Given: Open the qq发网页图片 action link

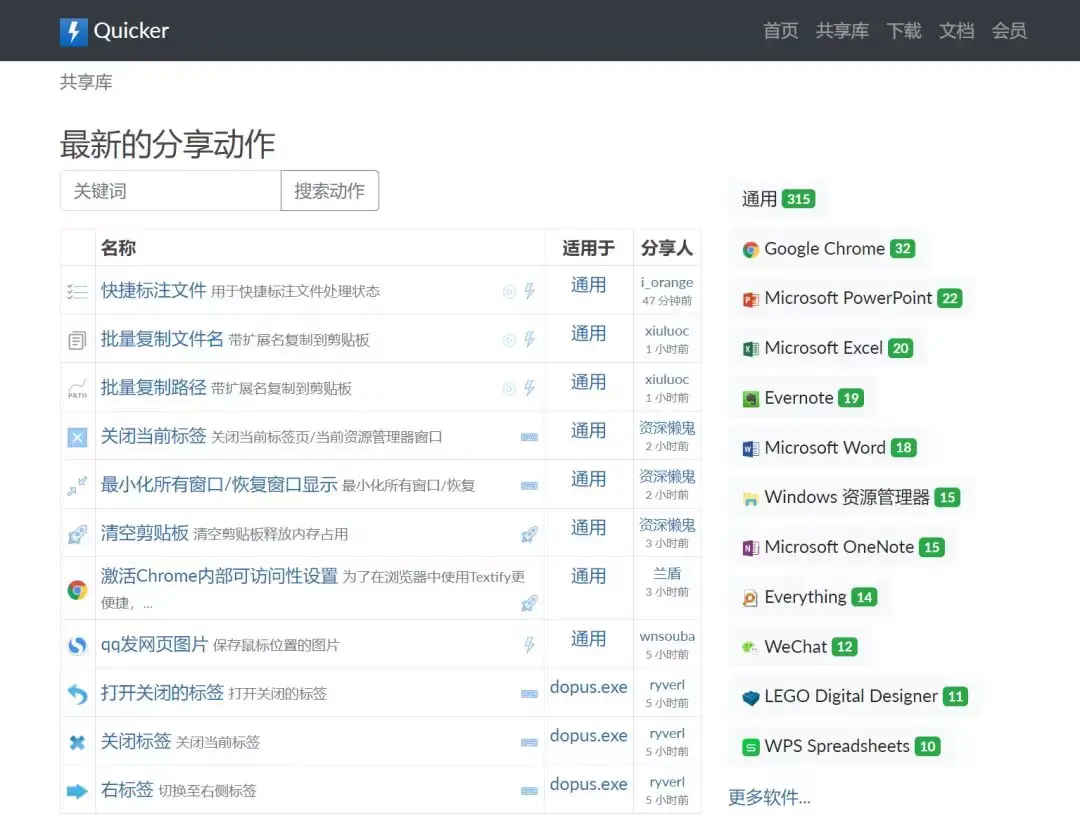Looking at the screenshot, I should (154, 645).
